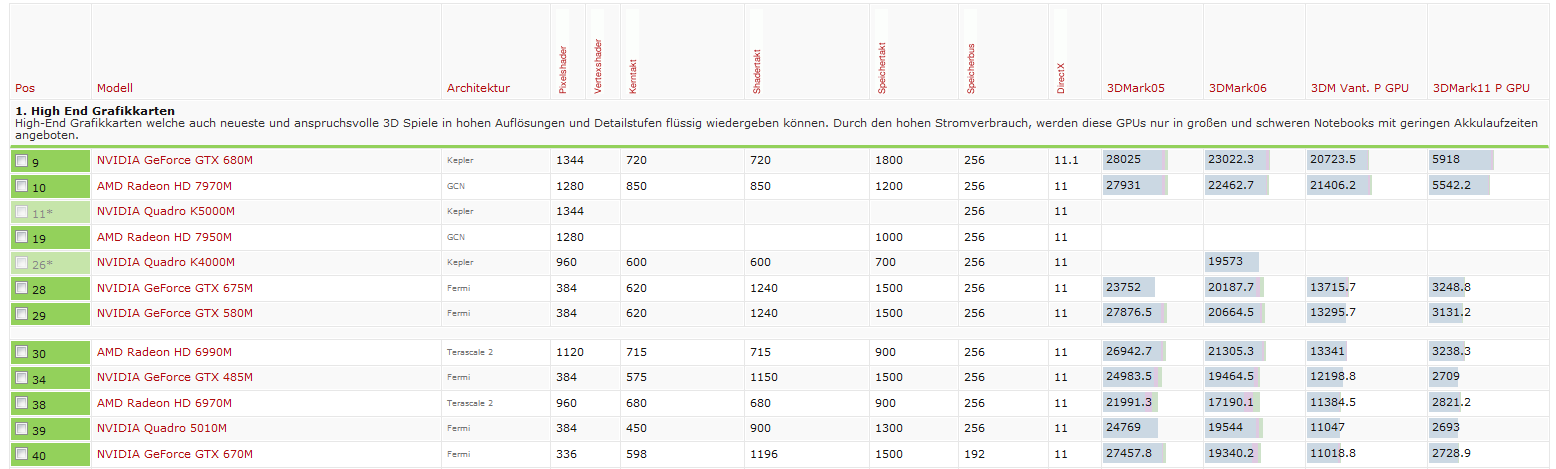Click 3DMark06 score bar 22462.7
The width and height of the screenshot is (1556, 469).
[x=1237, y=186]
